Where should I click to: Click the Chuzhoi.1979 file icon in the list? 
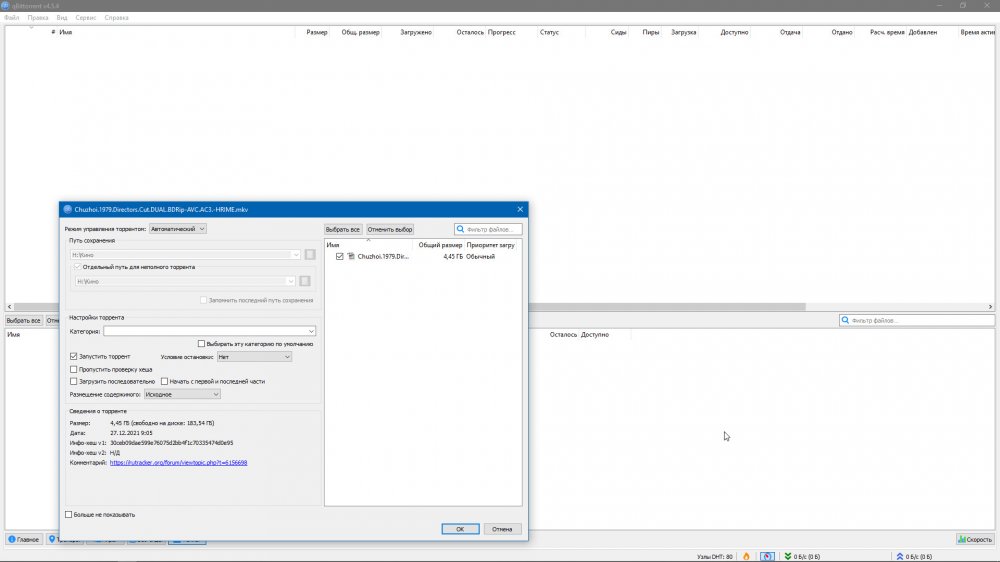click(351, 257)
